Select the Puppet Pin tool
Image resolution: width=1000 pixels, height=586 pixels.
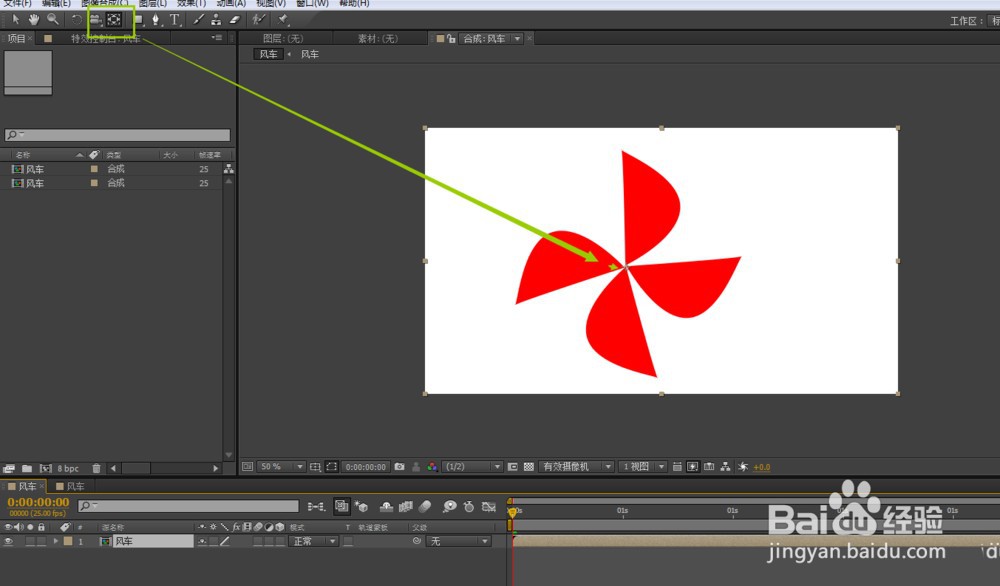[283, 20]
